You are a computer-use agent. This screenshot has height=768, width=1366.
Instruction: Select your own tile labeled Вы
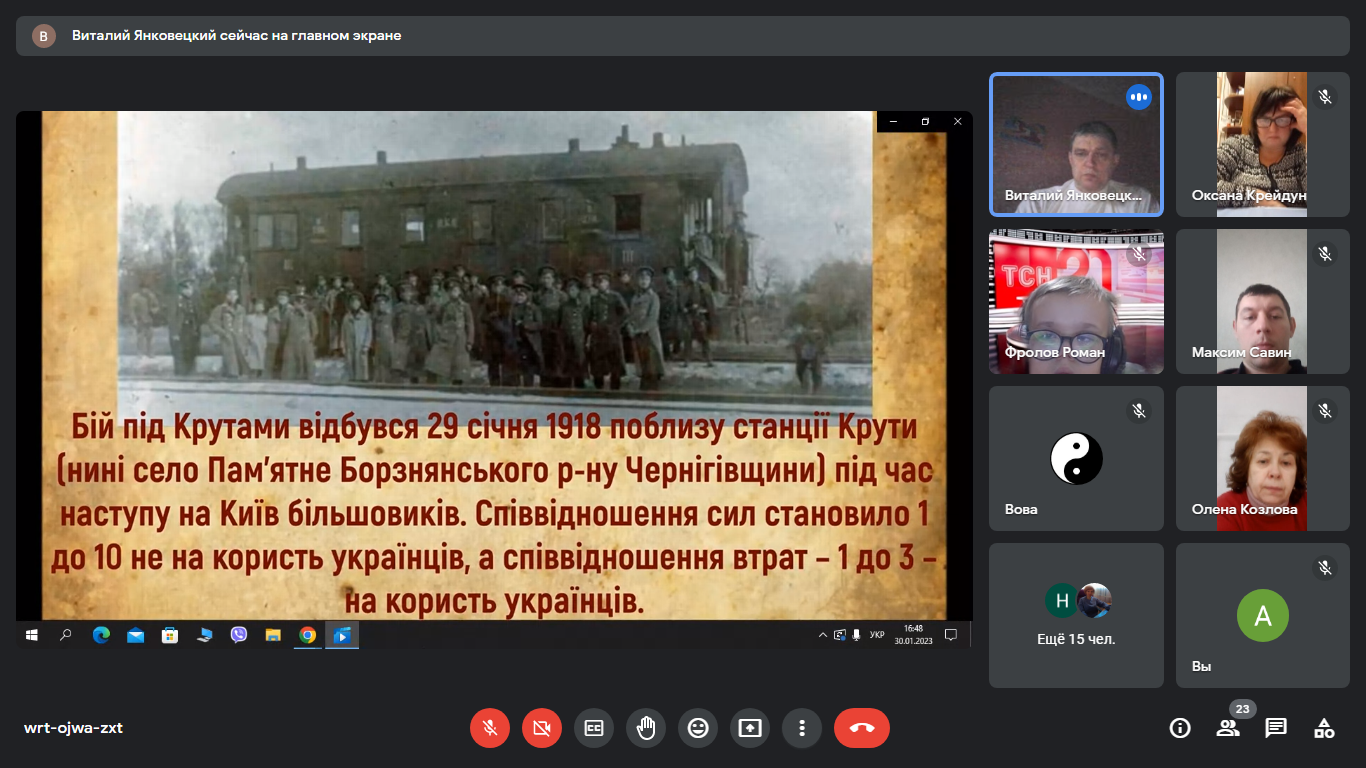pos(1263,615)
